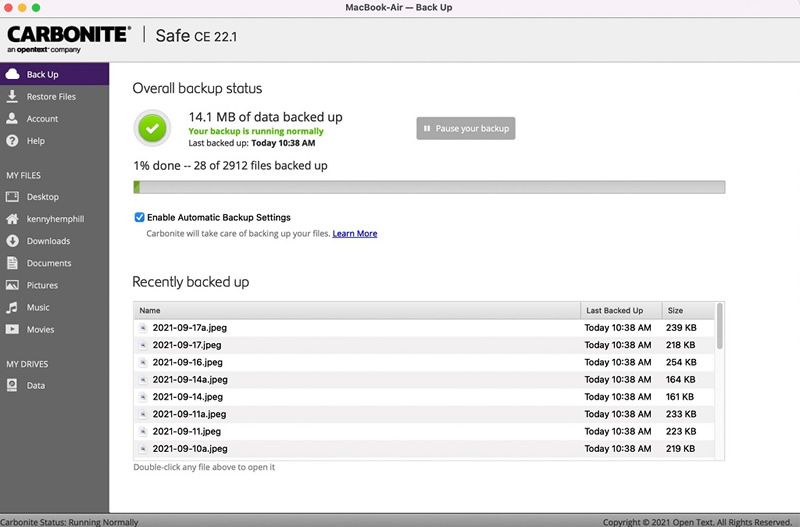Viewport: 800px width, 527px height.
Task: Open the Account page label
Action: tap(42, 119)
